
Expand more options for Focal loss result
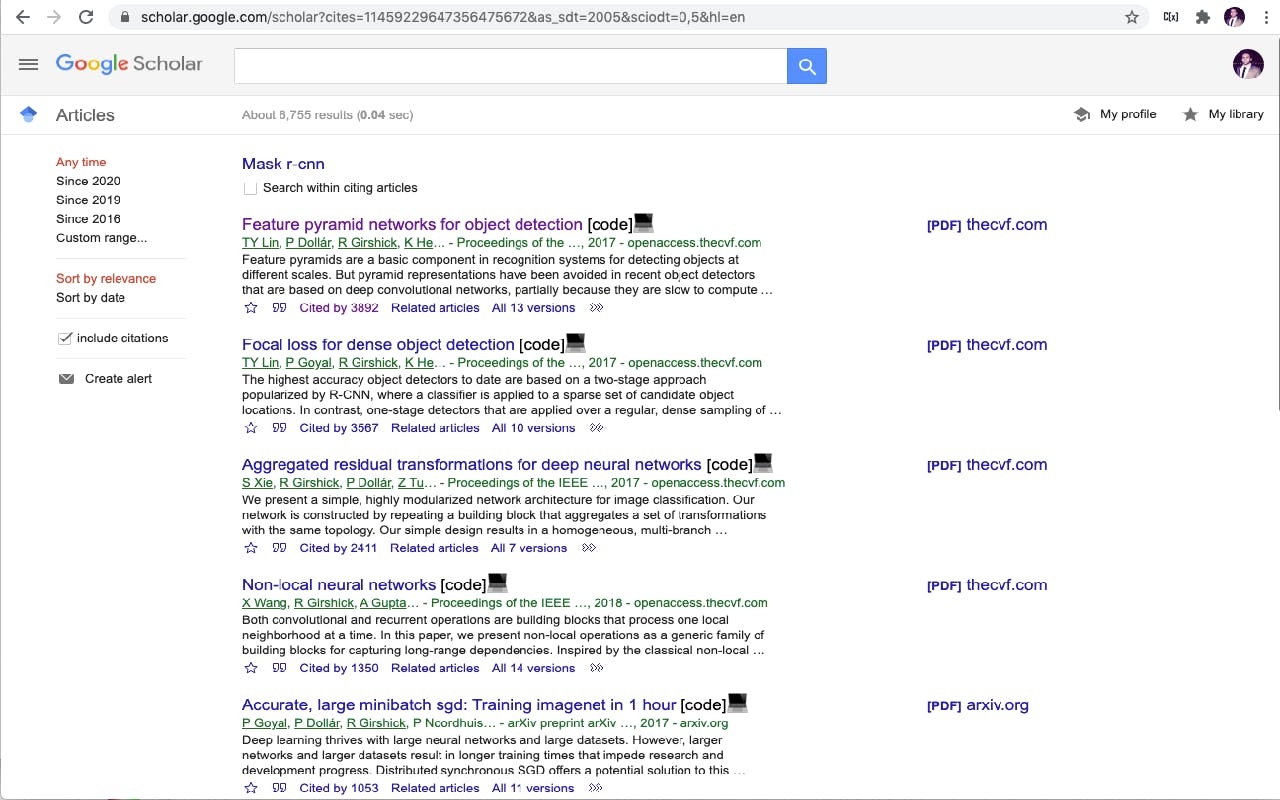pos(596,428)
